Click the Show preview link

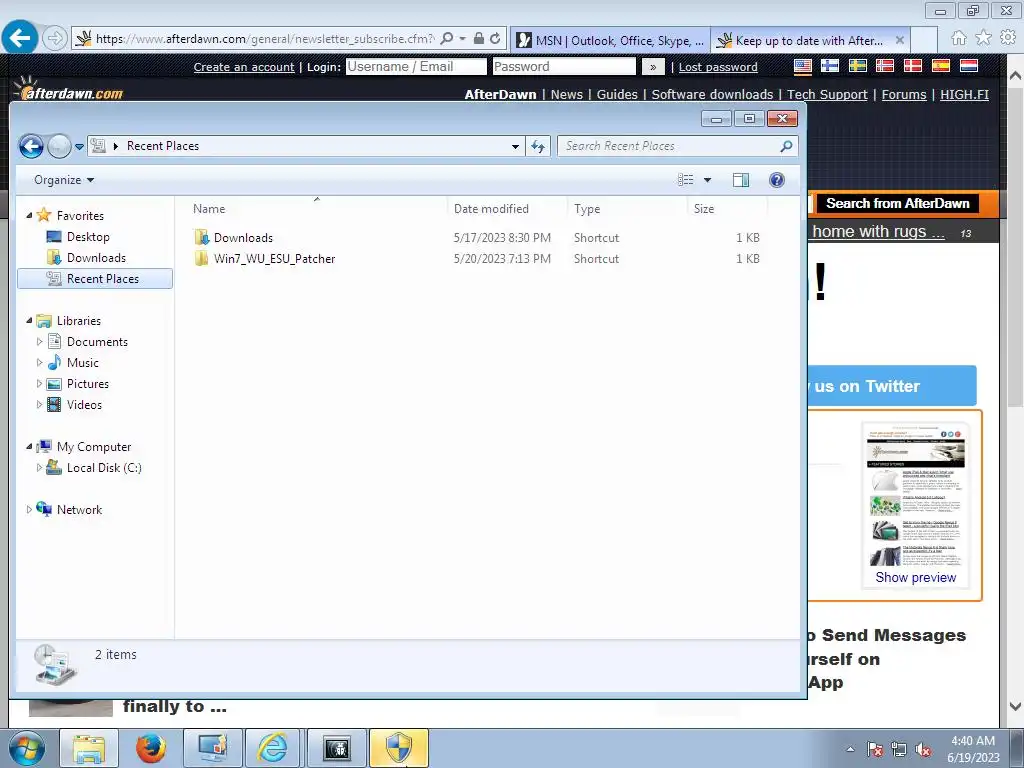pos(916,577)
